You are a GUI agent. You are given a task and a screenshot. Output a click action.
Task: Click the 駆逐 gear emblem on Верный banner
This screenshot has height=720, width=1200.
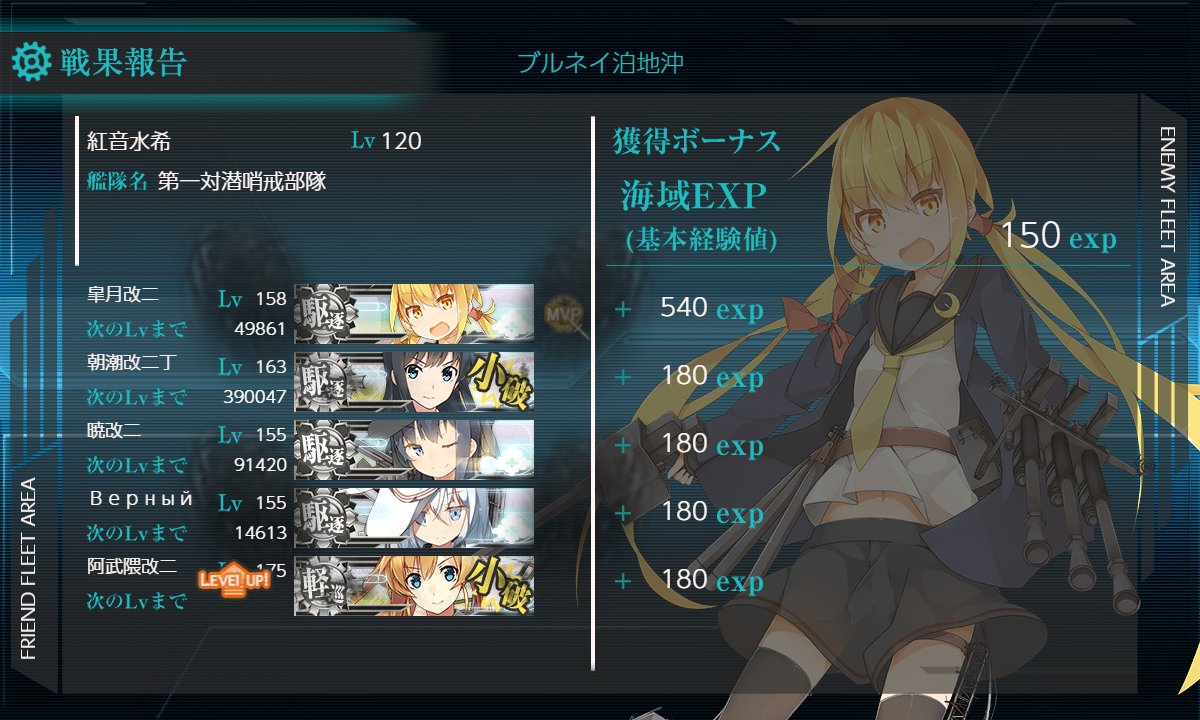[x=324, y=518]
